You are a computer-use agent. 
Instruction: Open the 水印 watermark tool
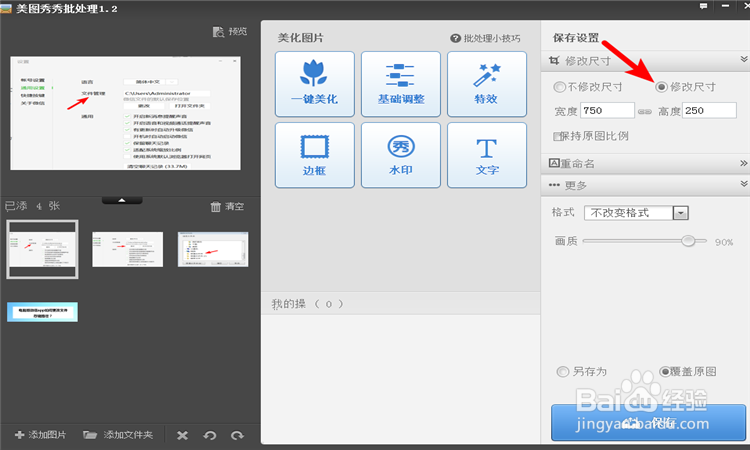tap(401, 155)
